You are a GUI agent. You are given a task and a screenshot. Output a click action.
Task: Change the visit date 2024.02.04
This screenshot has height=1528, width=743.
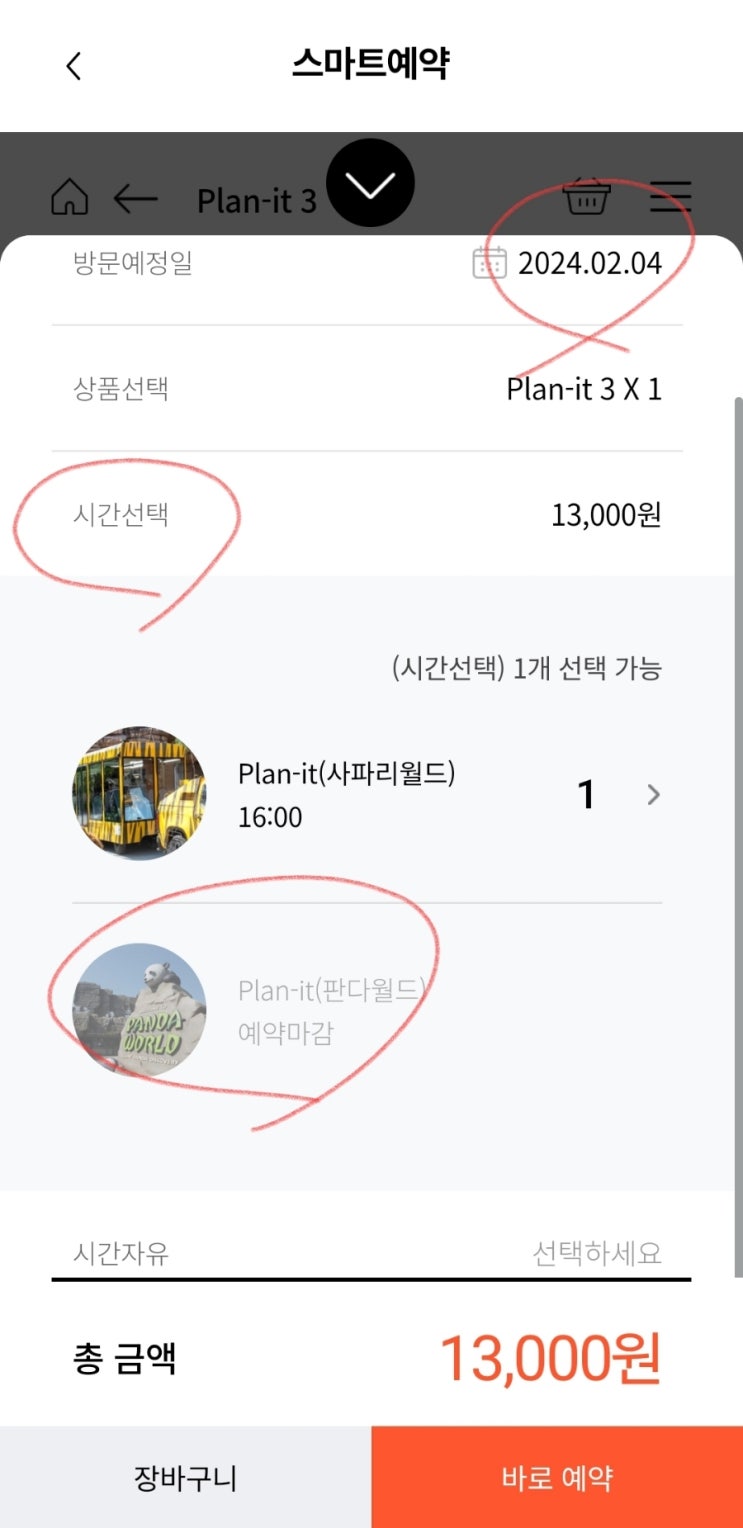coord(590,263)
